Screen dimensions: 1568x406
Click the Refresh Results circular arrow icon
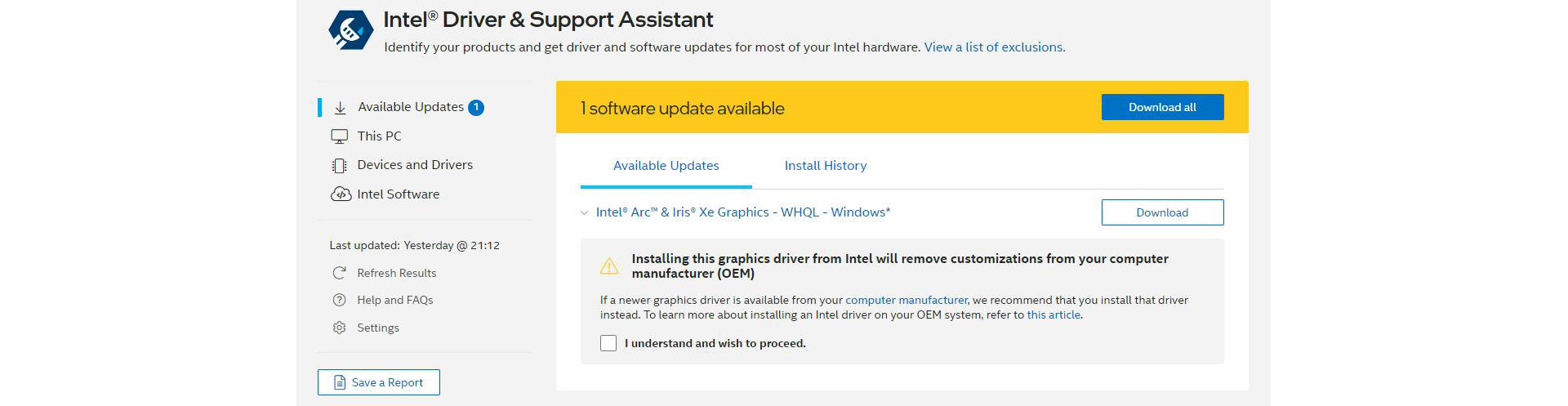pyautogui.click(x=339, y=273)
